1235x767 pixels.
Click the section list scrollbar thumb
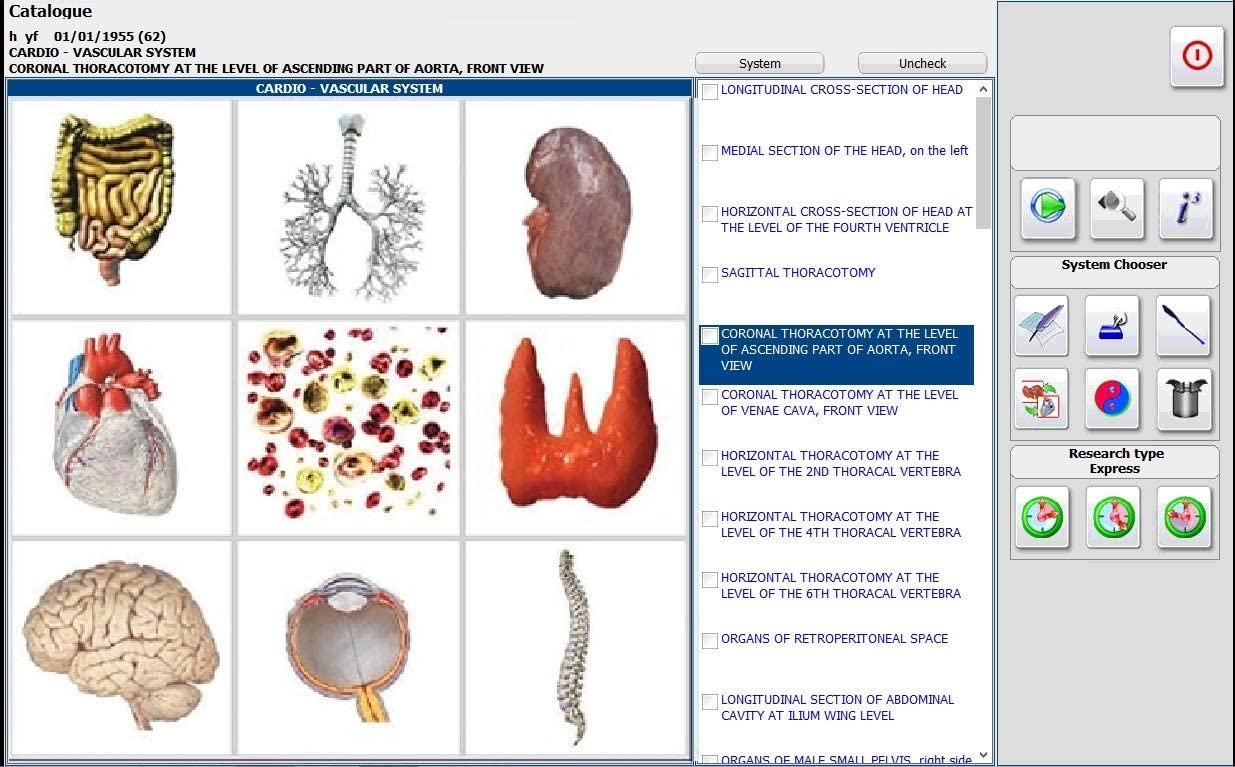coord(983,163)
